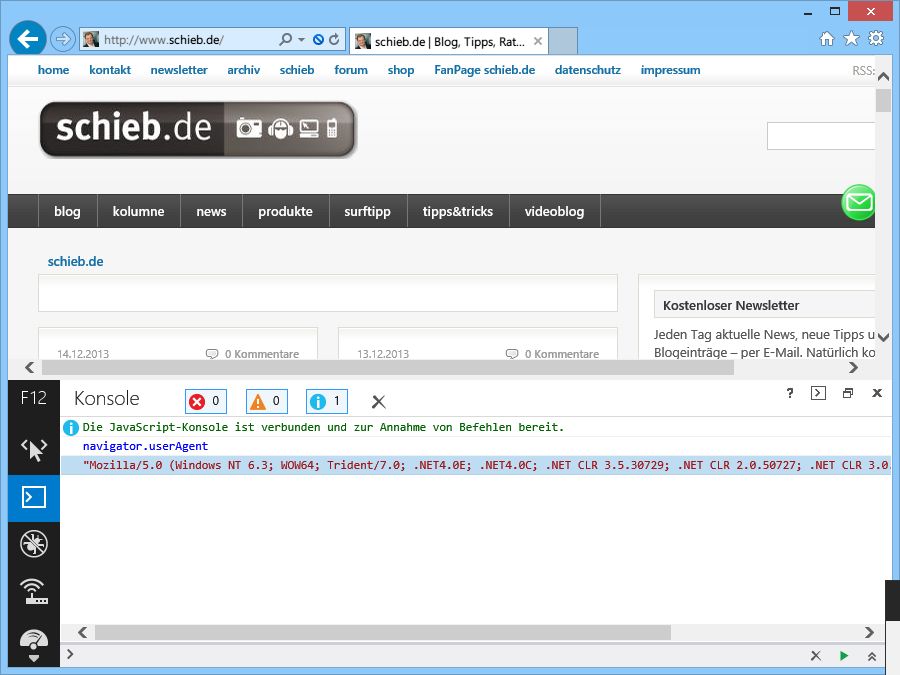Open a new blank tab
Screen dimensions: 900x675
click(563, 41)
